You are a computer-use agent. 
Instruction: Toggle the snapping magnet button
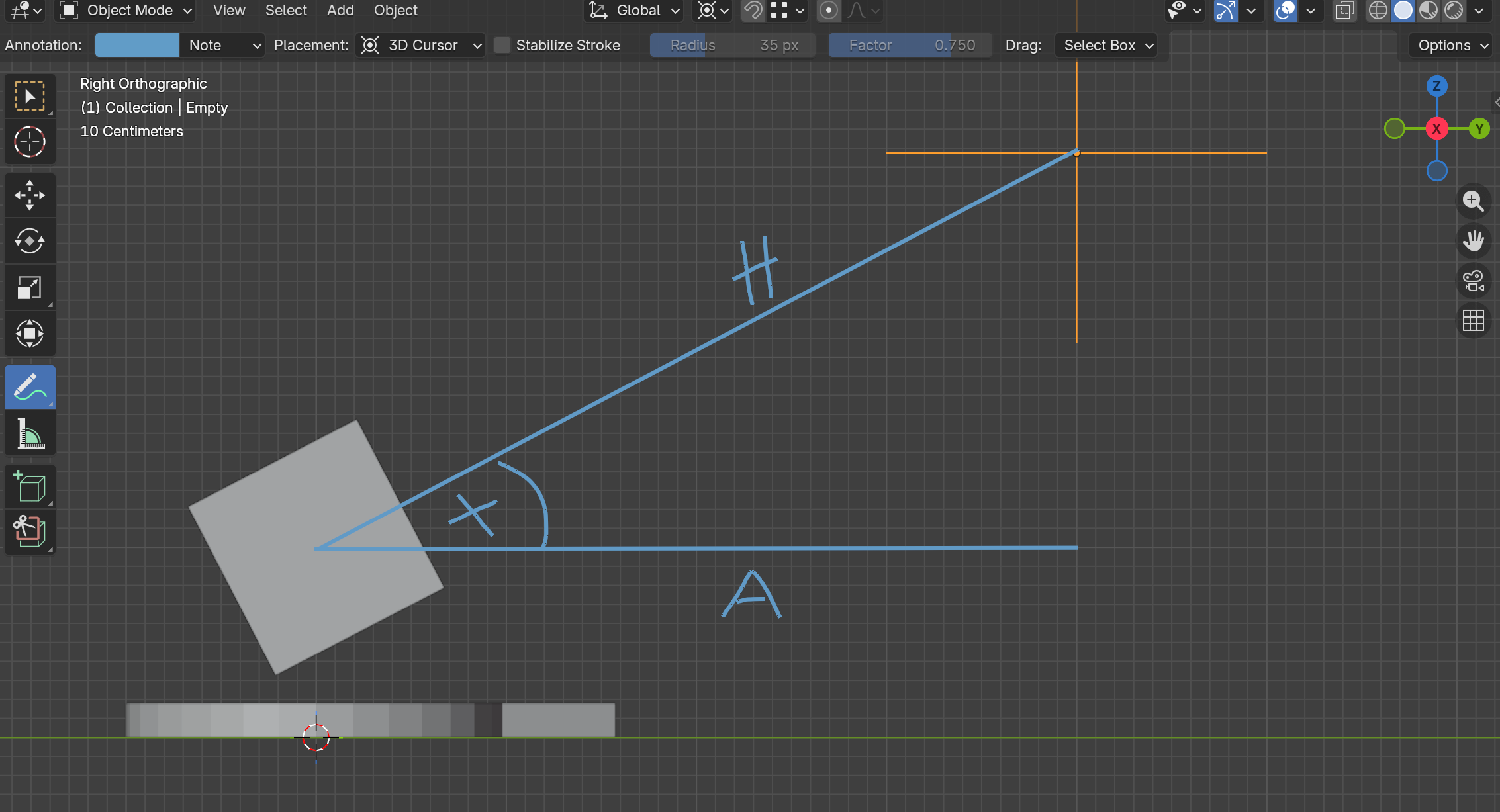[x=753, y=11]
